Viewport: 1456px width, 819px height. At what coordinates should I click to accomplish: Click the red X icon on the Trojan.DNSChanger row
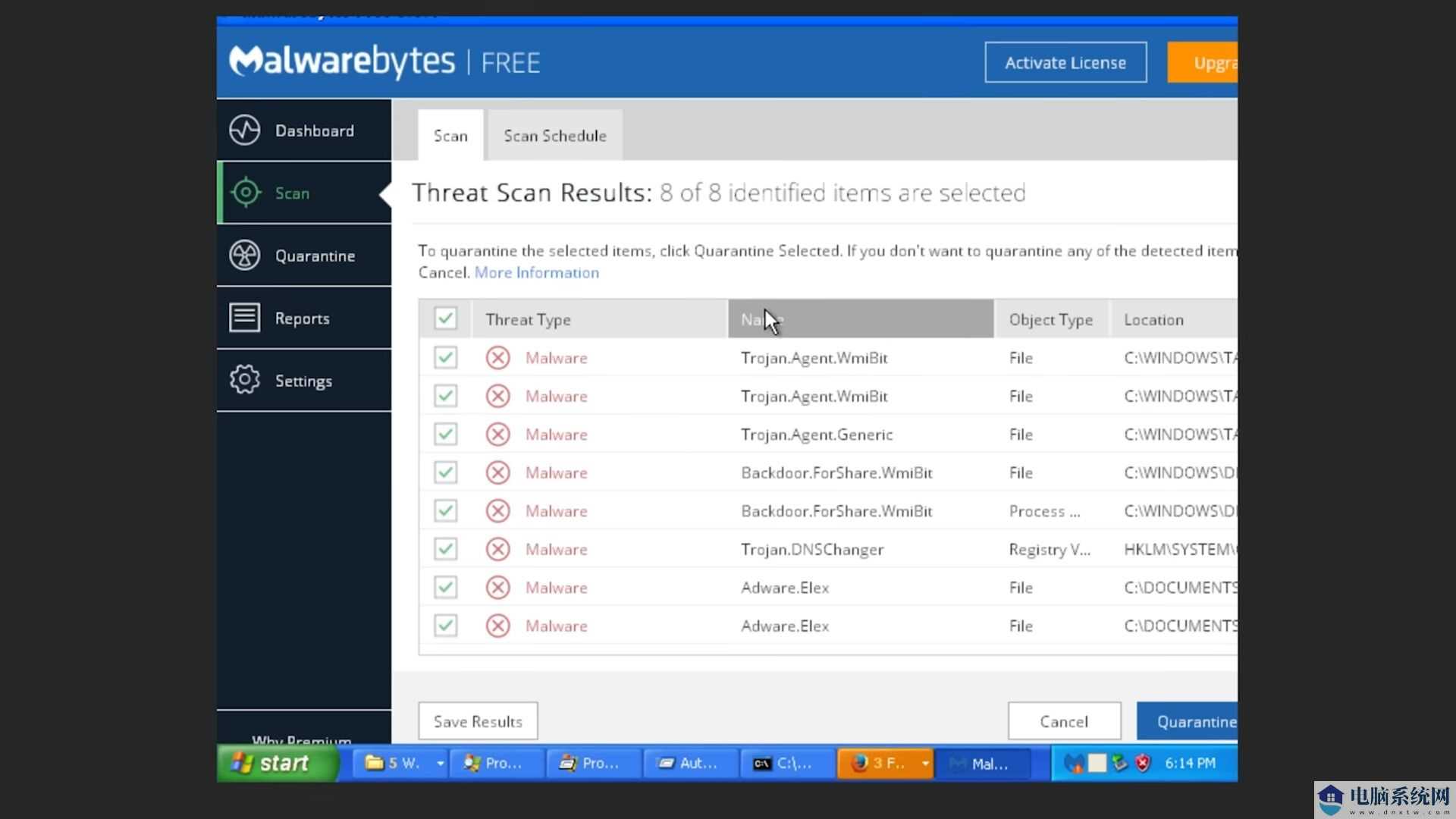click(x=498, y=549)
